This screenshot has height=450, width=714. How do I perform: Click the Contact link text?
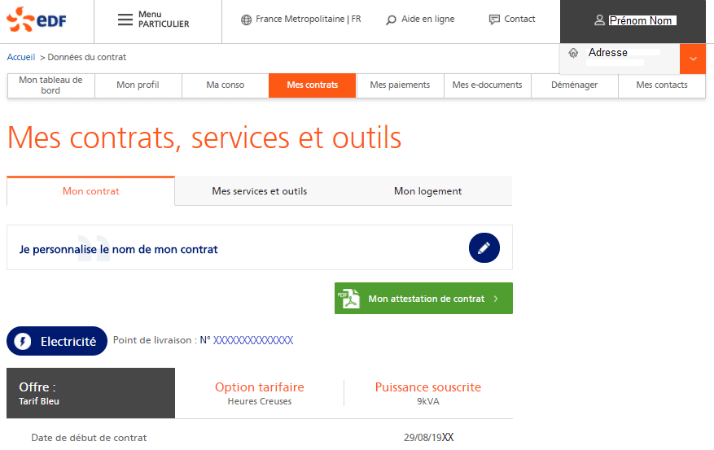coord(520,19)
